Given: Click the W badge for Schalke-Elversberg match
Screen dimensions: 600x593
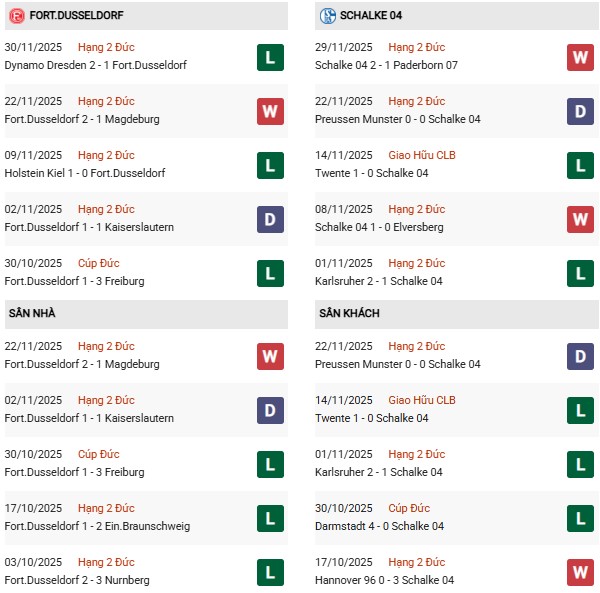Looking at the screenshot, I should (x=580, y=219).
